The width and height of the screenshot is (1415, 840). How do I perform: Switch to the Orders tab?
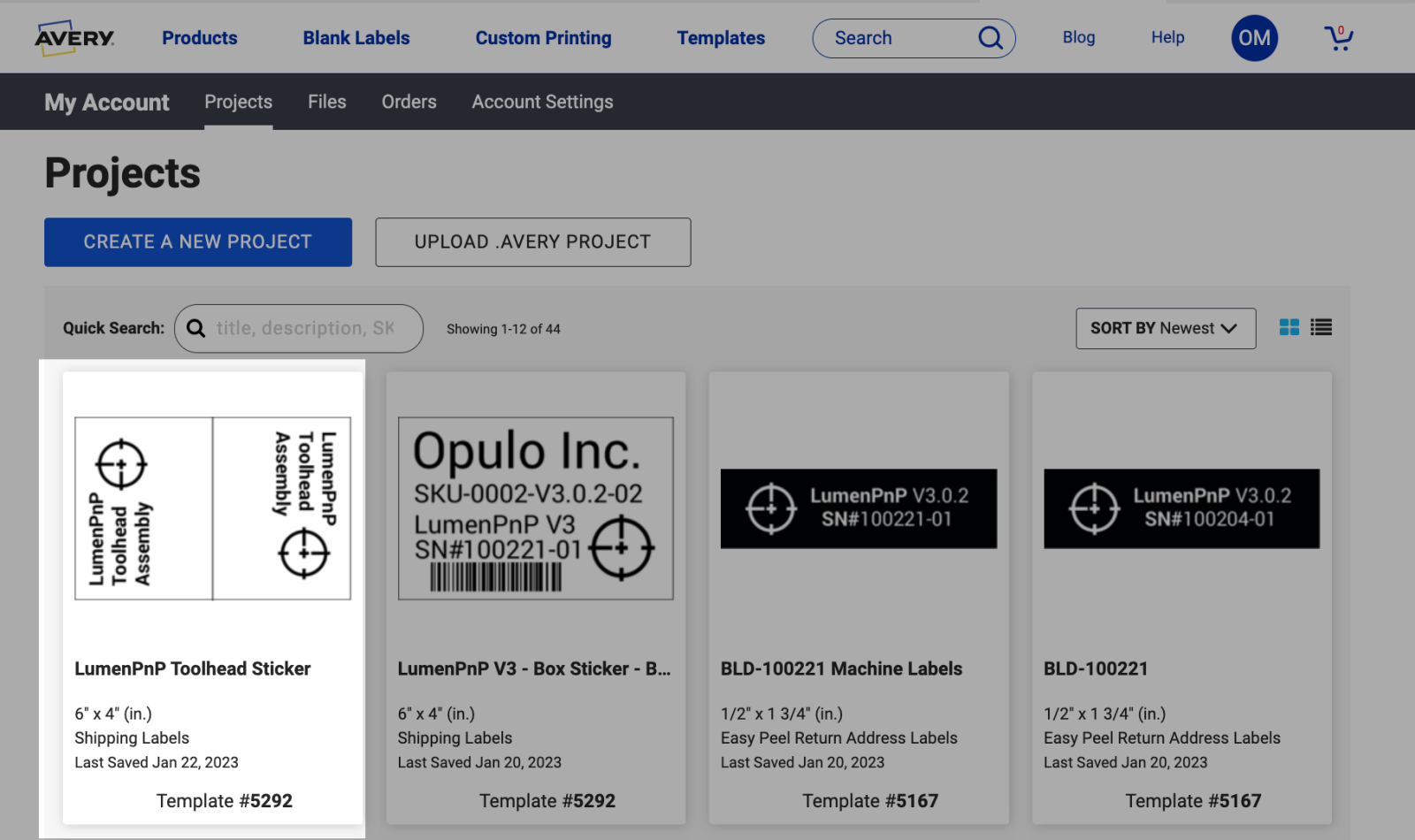(409, 102)
